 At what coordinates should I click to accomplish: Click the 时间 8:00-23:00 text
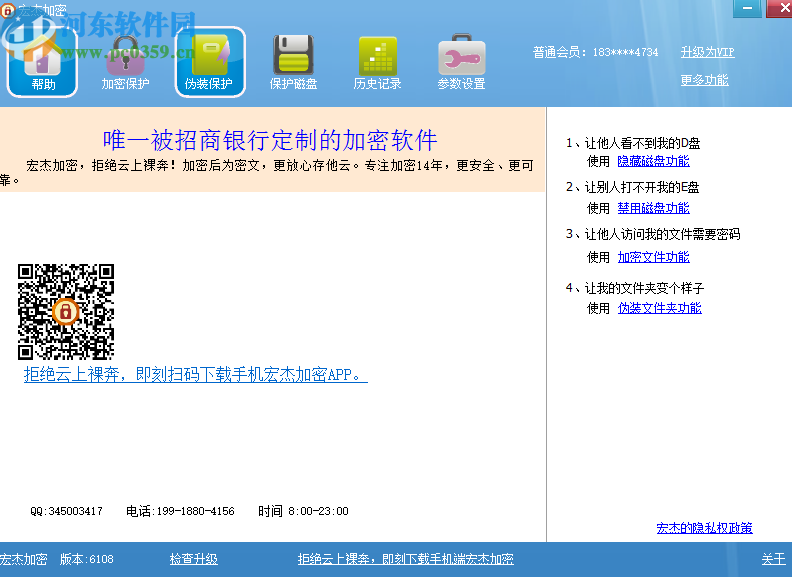click(303, 511)
